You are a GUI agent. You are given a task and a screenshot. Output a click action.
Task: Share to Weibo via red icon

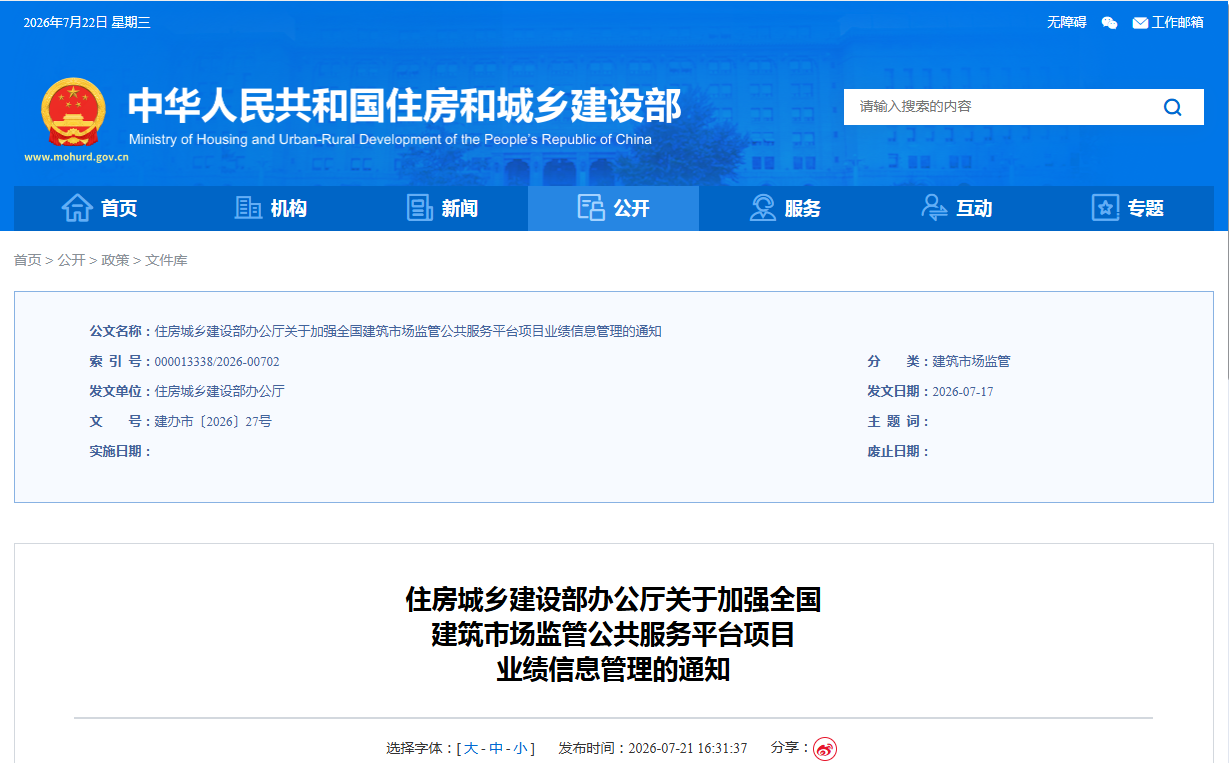[x=824, y=748]
